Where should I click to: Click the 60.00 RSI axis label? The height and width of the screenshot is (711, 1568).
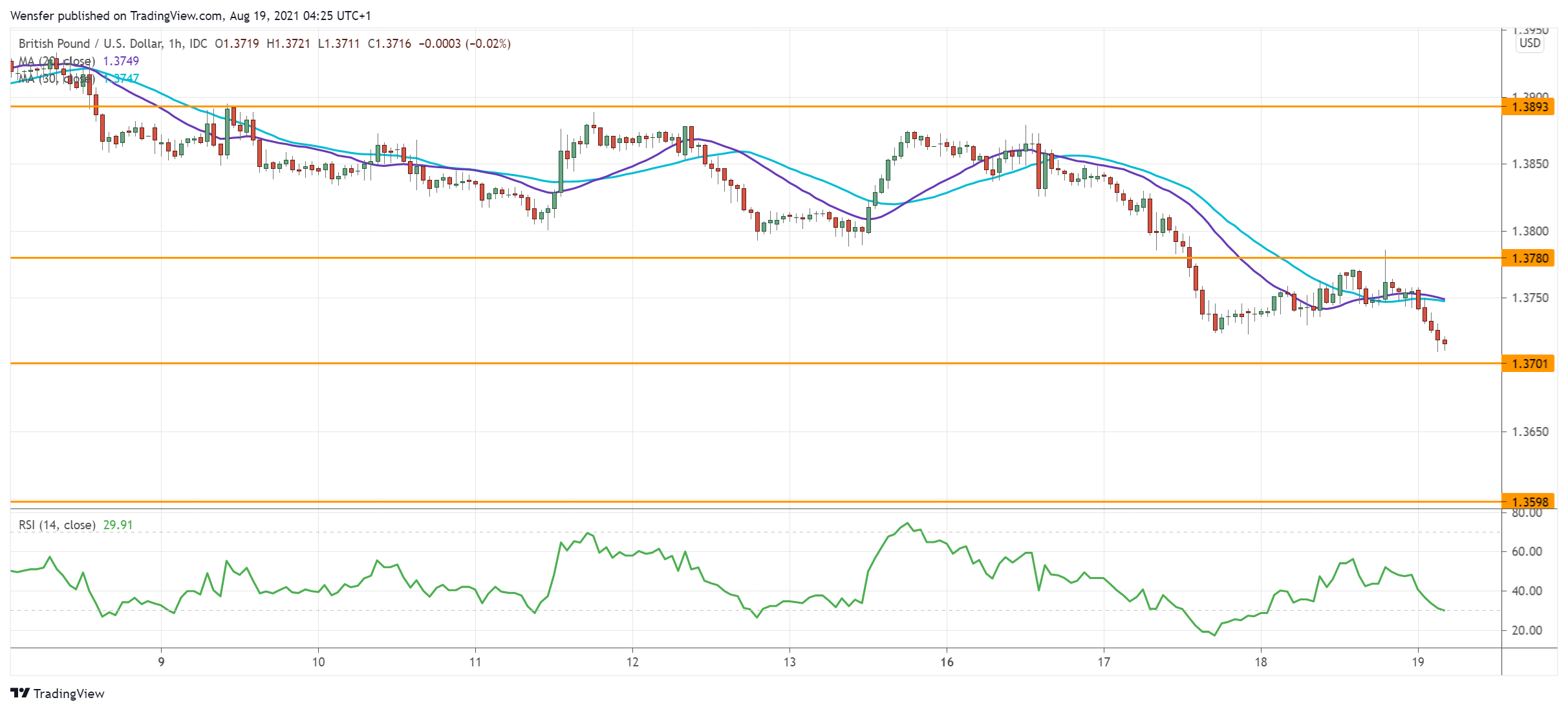pyautogui.click(x=1527, y=552)
